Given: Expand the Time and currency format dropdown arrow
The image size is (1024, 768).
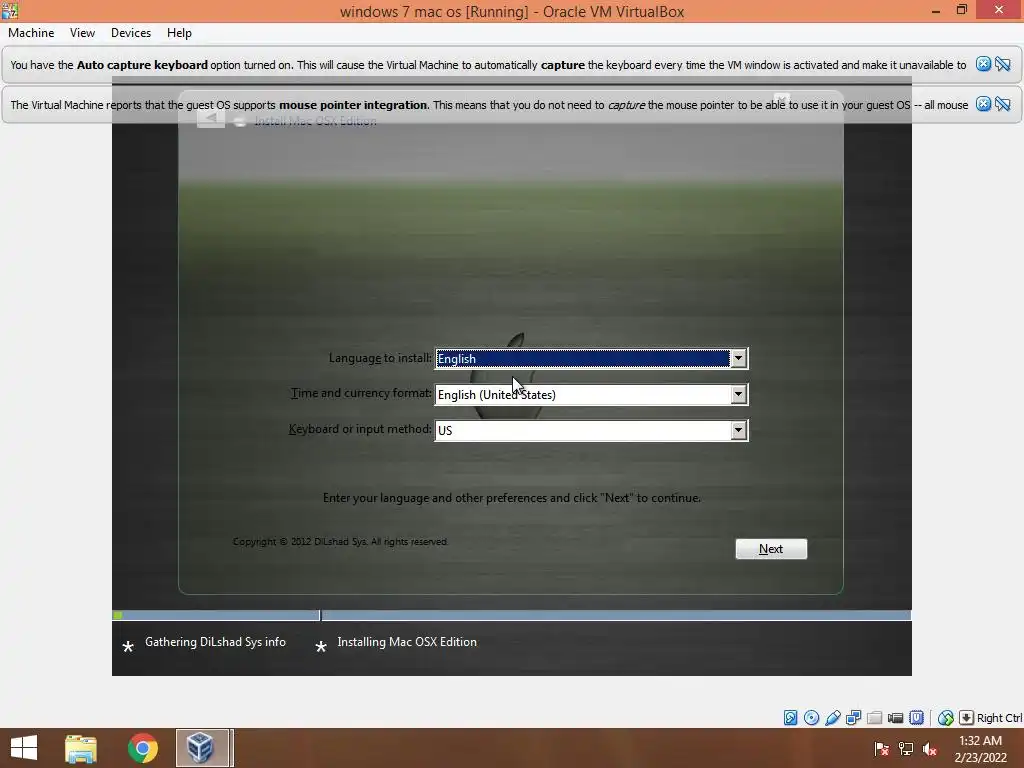Looking at the screenshot, I should pos(738,394).
